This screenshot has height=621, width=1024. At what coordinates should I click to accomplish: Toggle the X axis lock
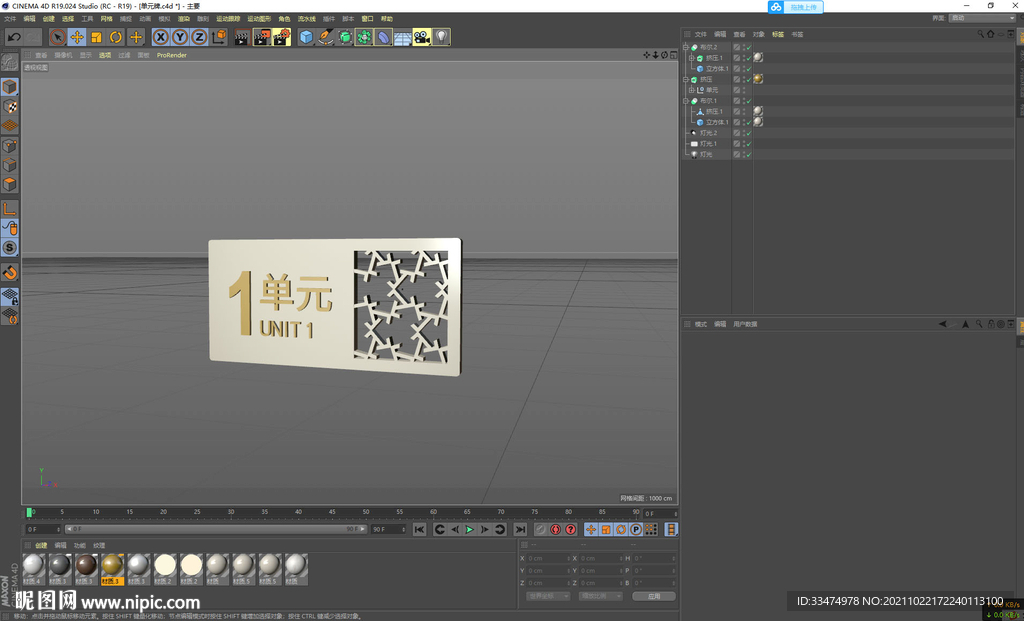(x=160, y=37)
